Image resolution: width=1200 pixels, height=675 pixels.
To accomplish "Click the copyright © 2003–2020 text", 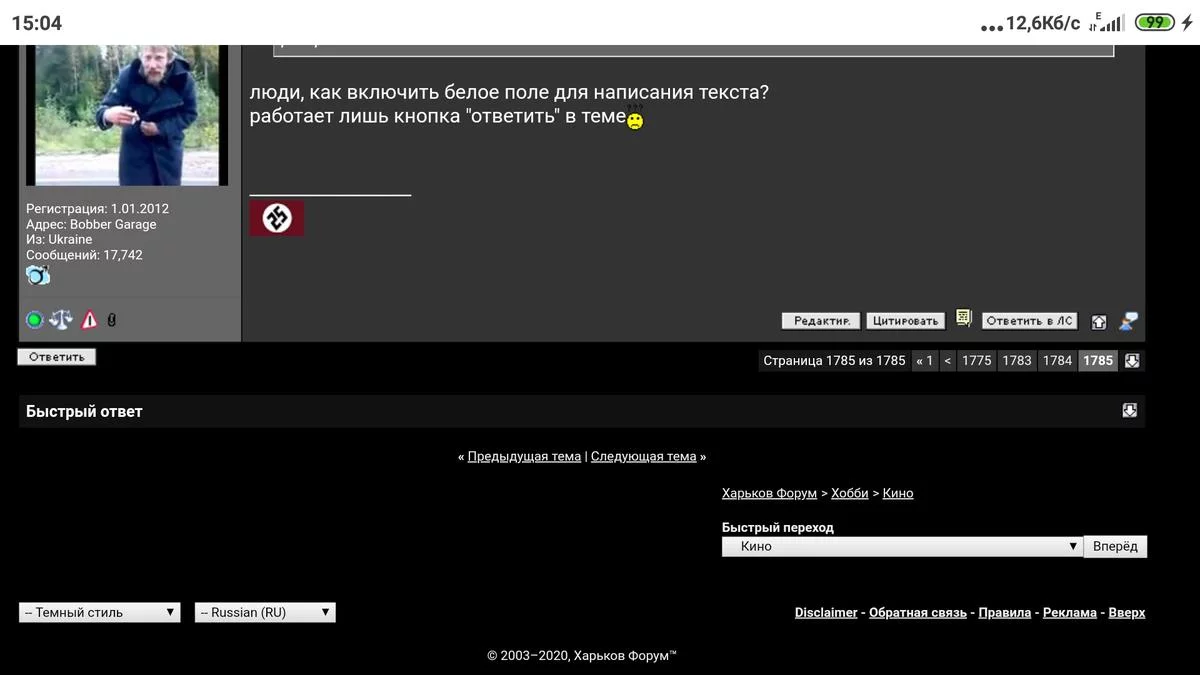I will tap(582, 656).
